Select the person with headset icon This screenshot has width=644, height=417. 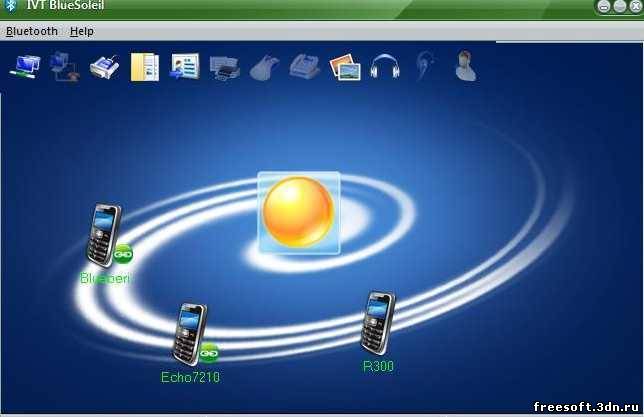pyautogui.click(x=466, y=66)
